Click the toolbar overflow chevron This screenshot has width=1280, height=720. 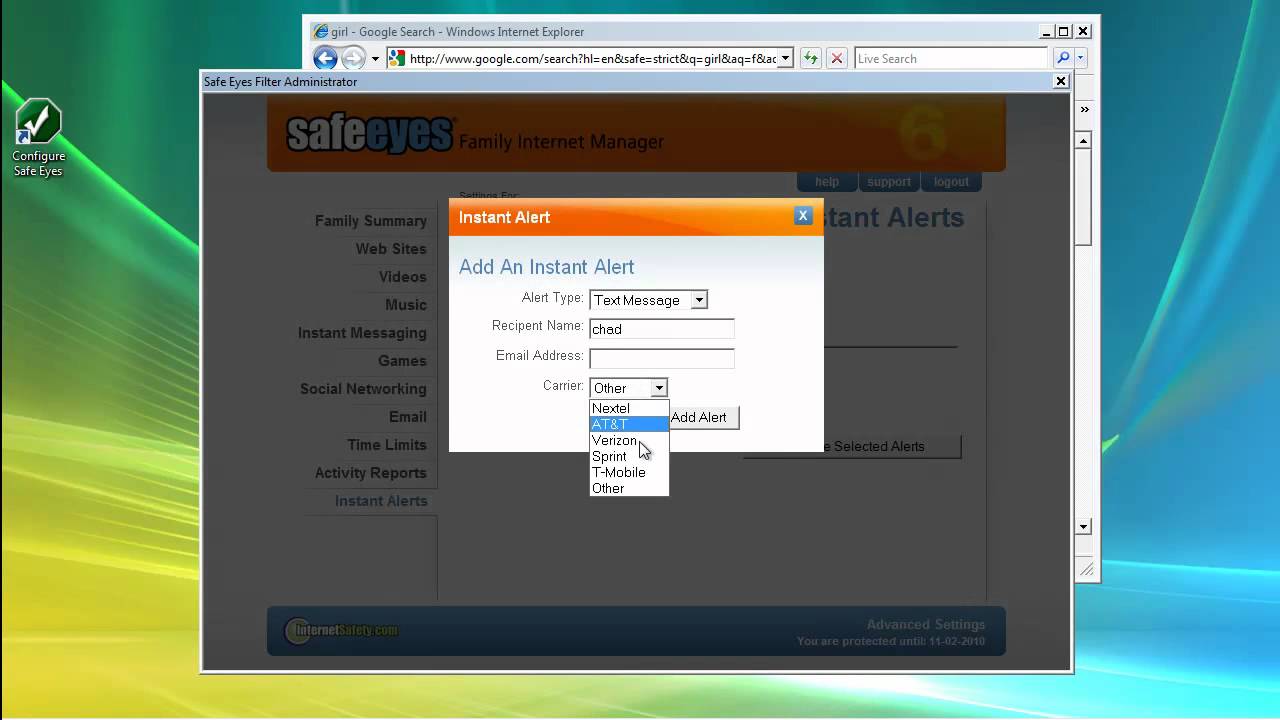(x=1084, y=109)
